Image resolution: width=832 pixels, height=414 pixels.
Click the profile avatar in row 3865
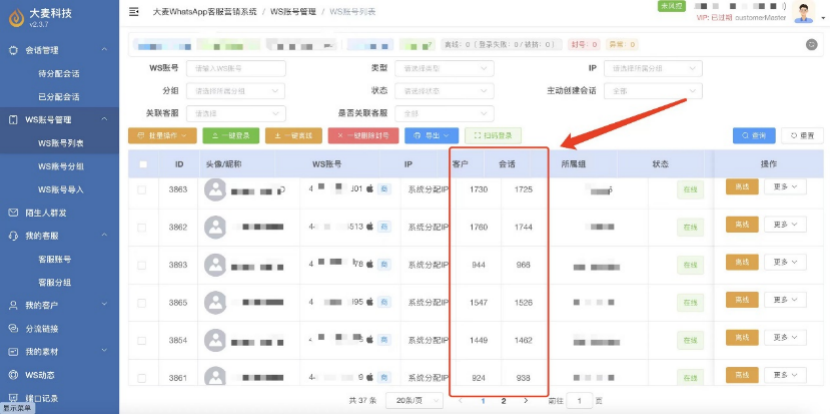(x=215, y=303)
